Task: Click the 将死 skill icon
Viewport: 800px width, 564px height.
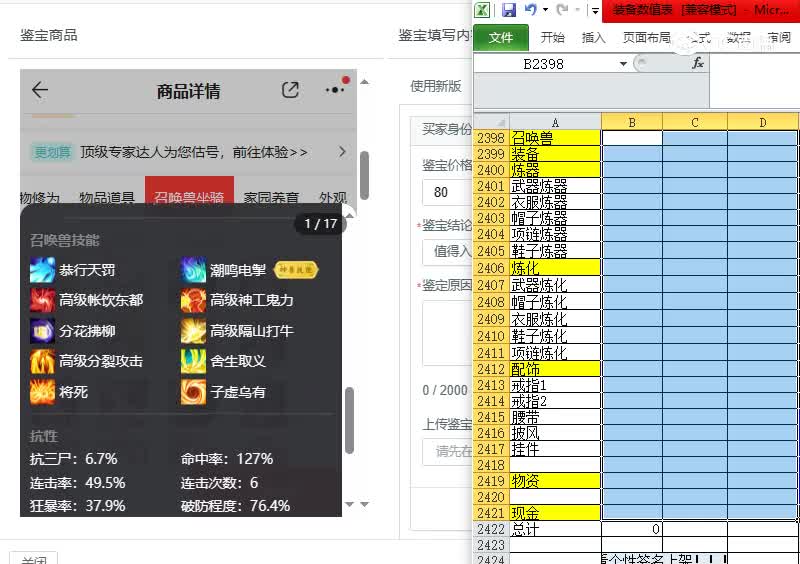Action: point(42,392)
